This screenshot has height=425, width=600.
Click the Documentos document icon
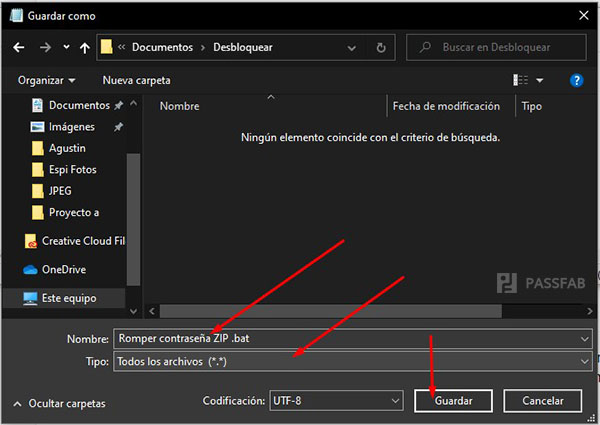pos(37,105)
